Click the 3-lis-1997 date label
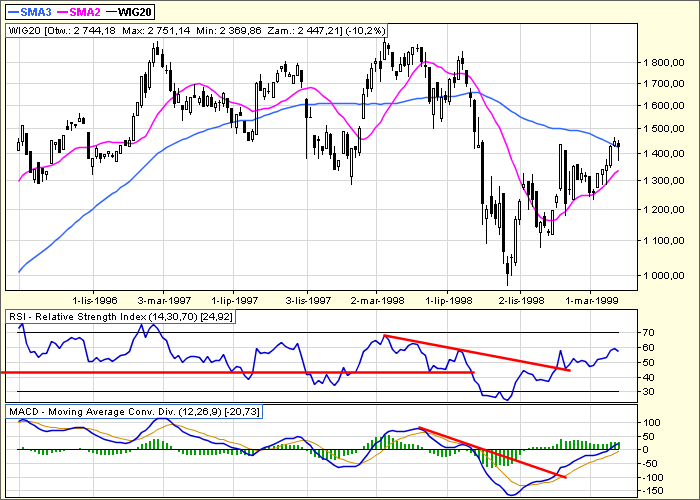This screenshot has height=500, width=700. [308, 300]
